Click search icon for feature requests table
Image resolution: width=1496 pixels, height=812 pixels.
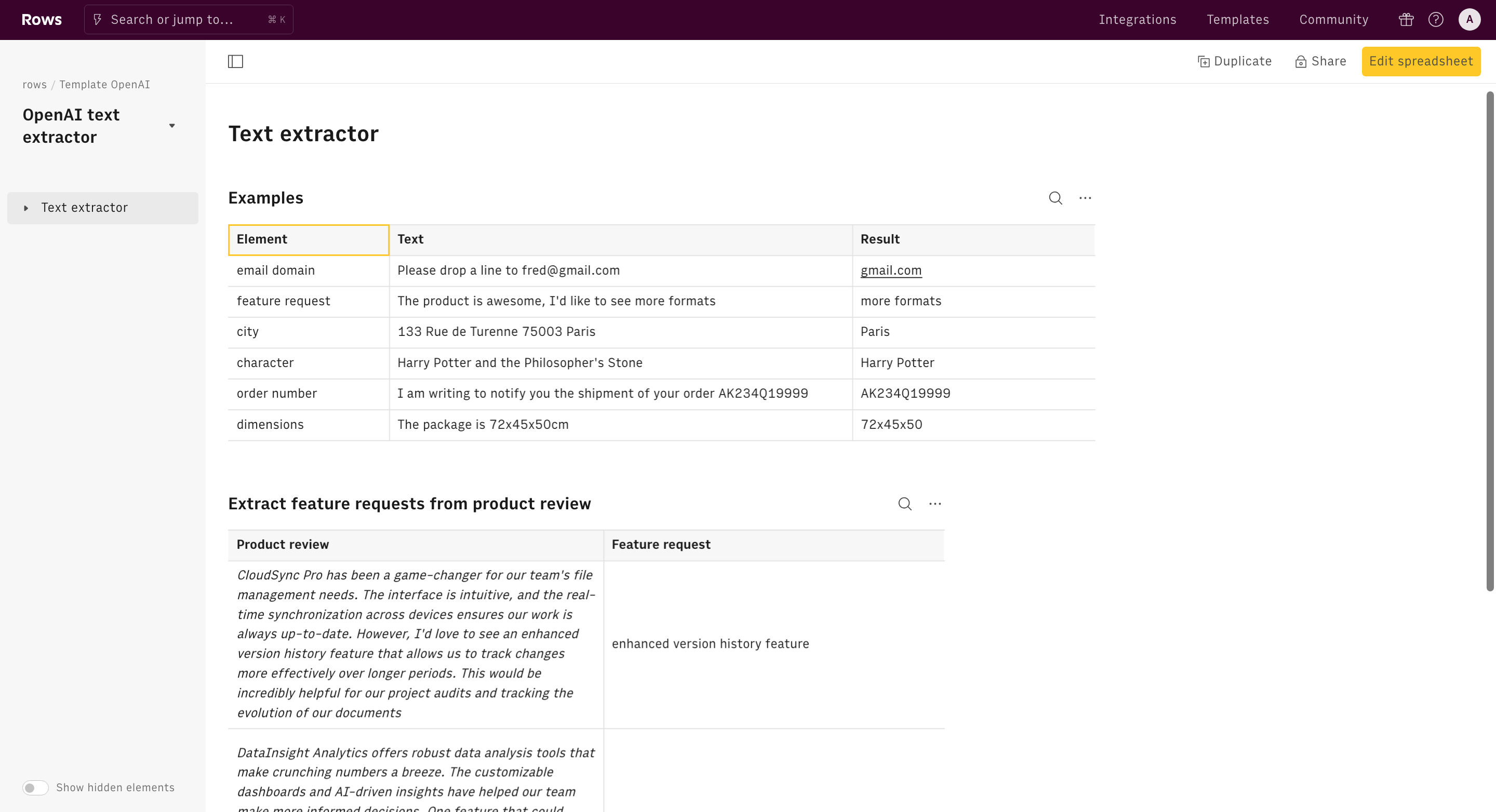click(905, 504)
